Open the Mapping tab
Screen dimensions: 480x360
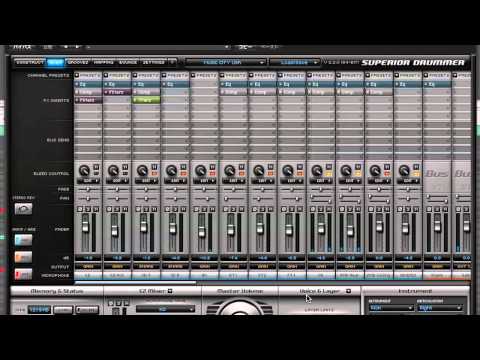coord(103,62)
